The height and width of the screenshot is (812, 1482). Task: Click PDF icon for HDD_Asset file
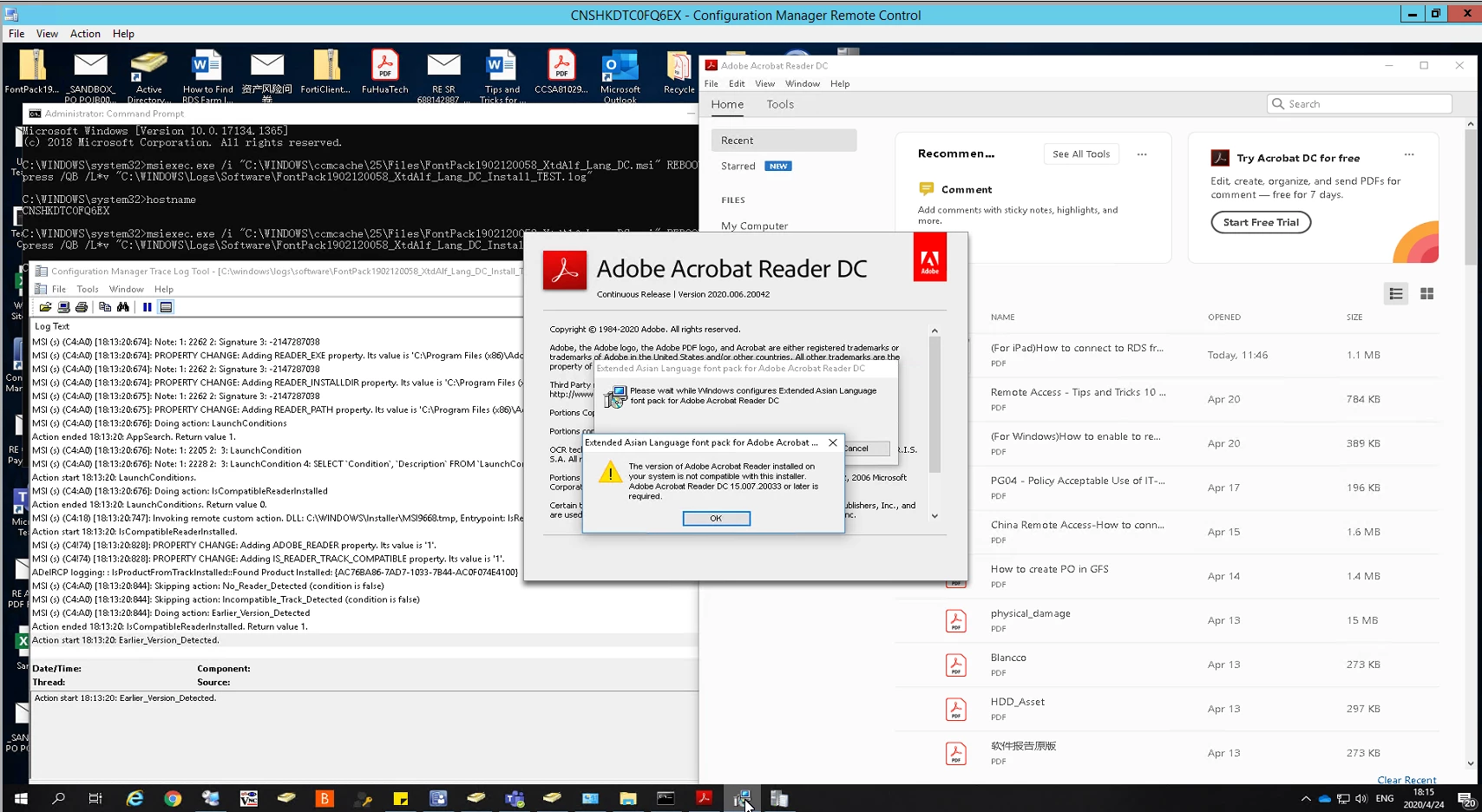coord(955,709)
